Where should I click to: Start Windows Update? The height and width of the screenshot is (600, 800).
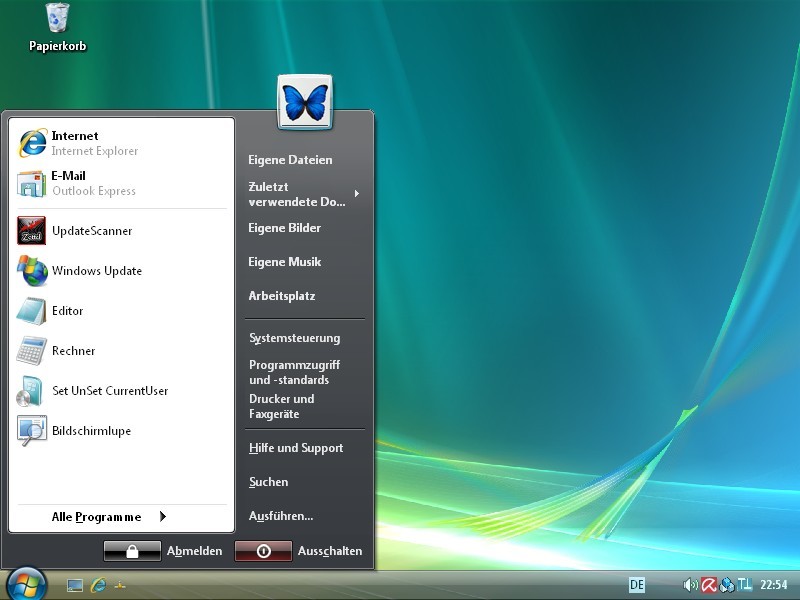tap(95, 271)
